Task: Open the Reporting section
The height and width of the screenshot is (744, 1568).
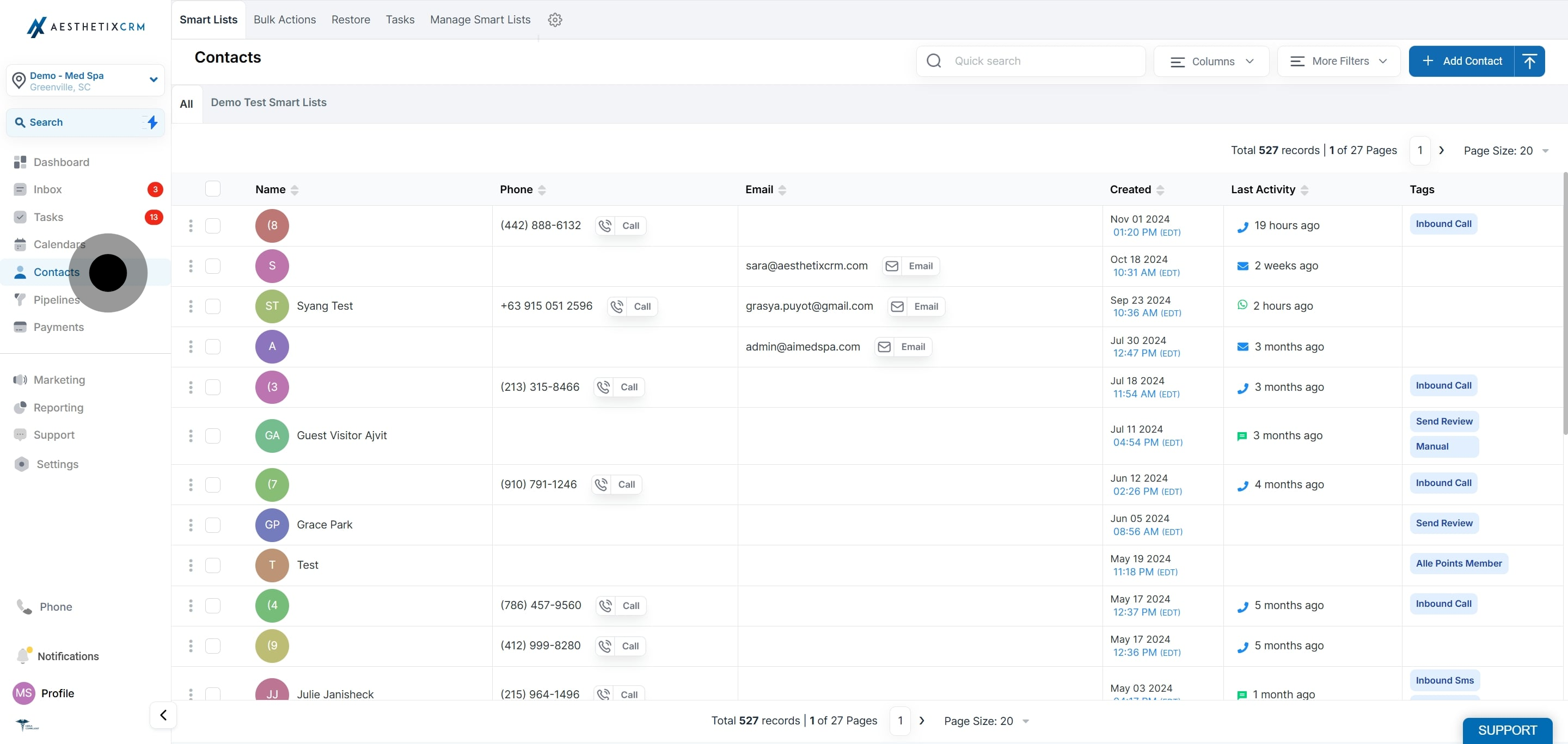Action: click(58, 408)
